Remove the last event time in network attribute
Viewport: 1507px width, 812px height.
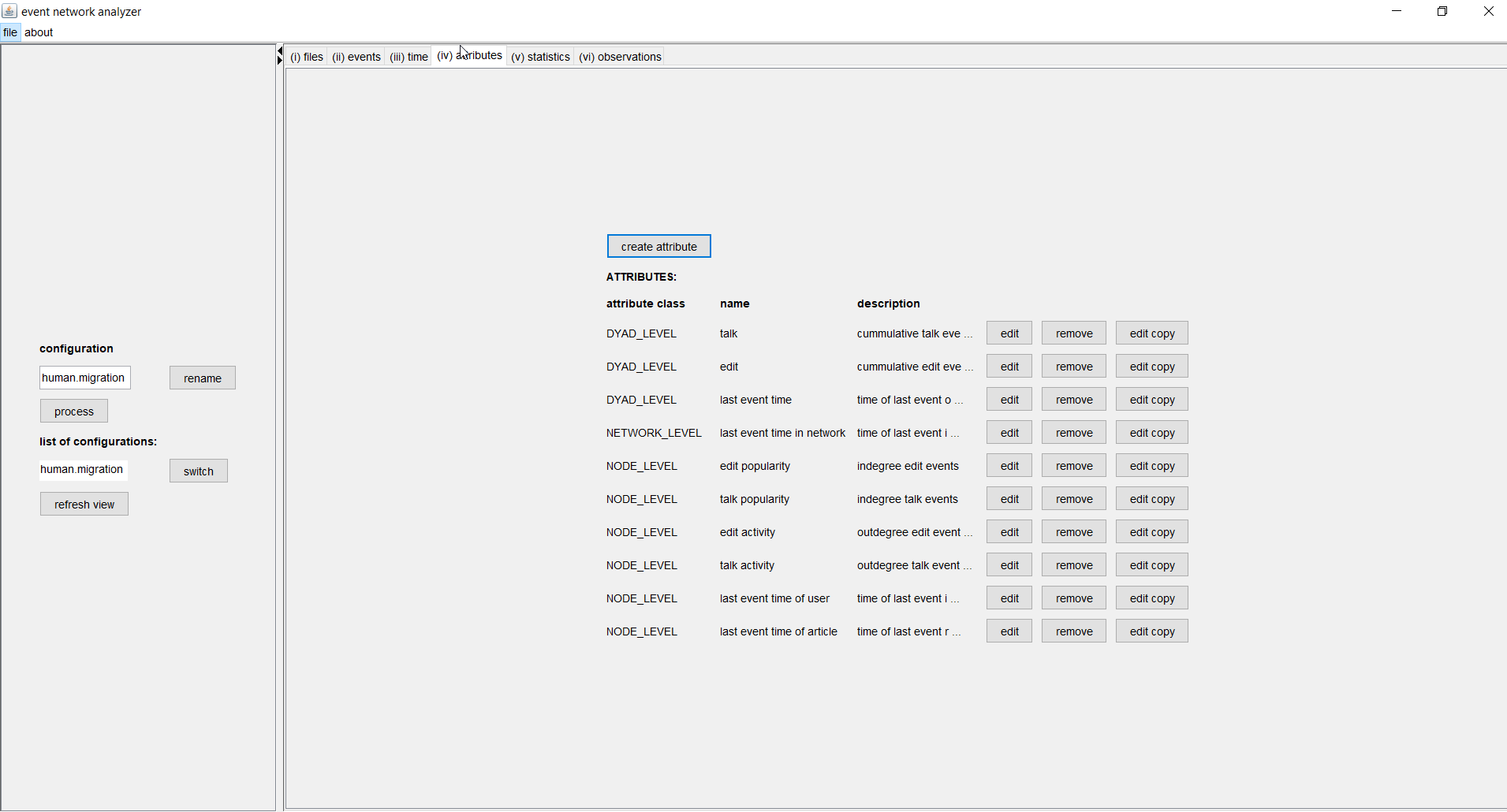[x=1073, y=433]
